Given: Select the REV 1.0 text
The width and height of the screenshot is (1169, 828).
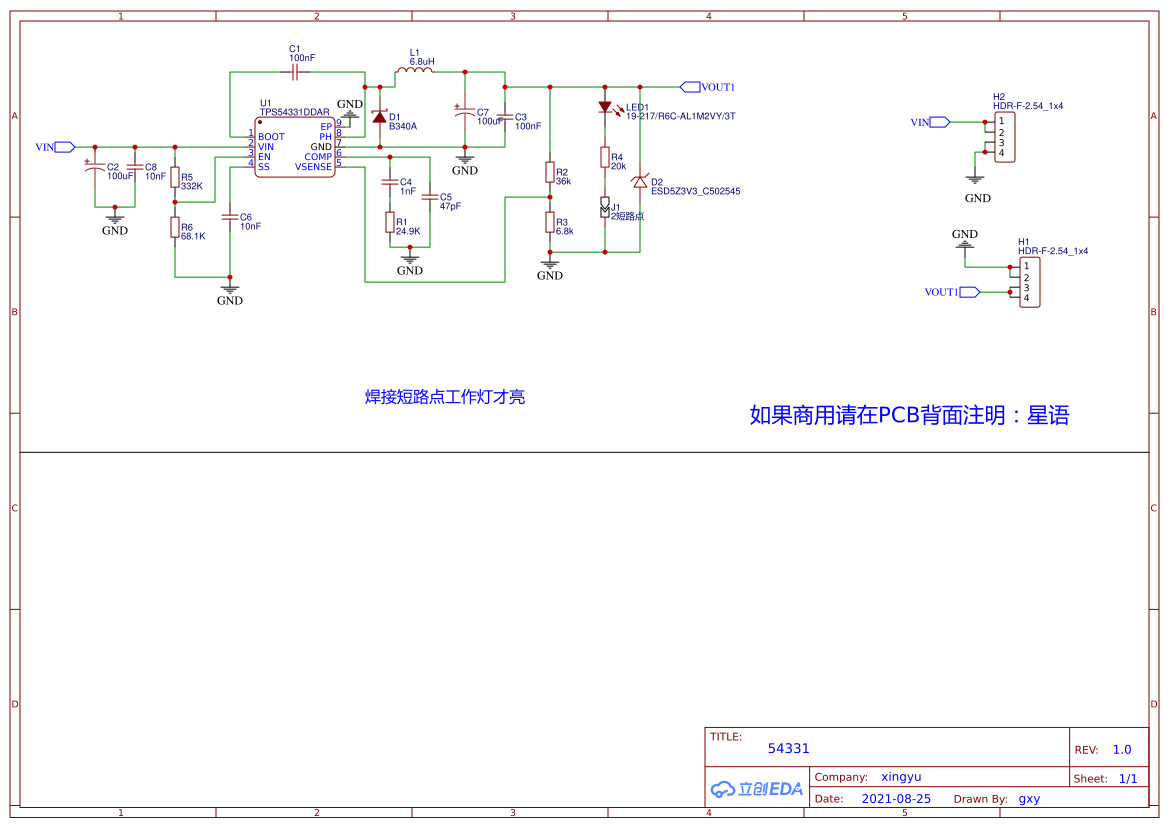Looking at the screenshot, I should (1121, 749).
